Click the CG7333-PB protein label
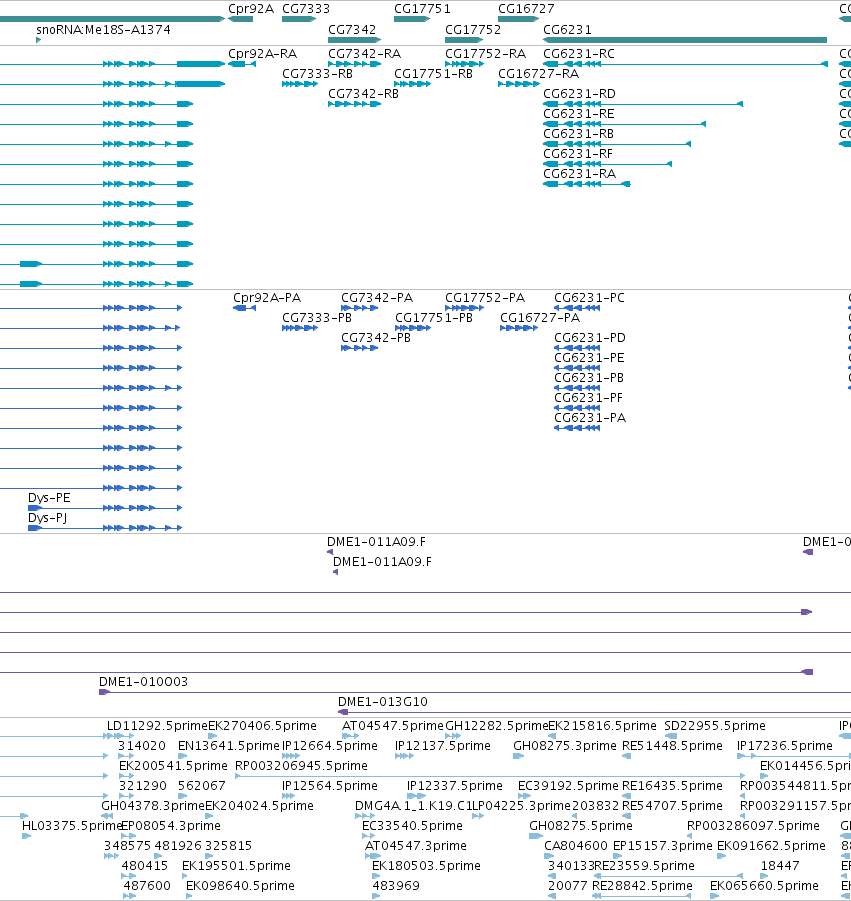Viewport: 851px width, 901px height. click(317, 318)
